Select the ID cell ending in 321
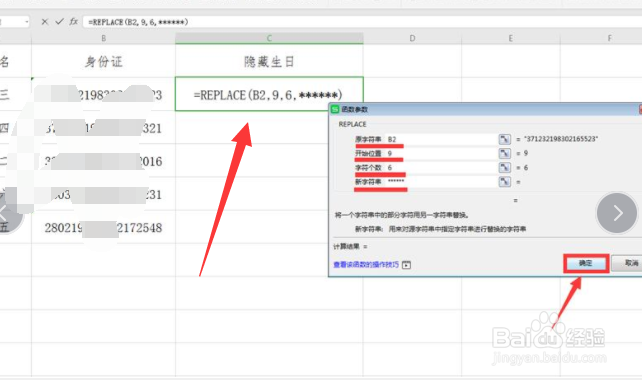642x380 pixels. (104, 128)
